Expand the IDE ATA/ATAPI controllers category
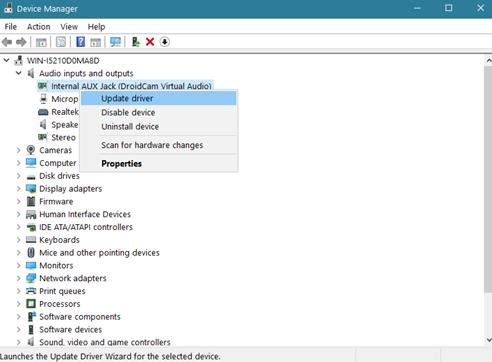The image size is (492, 362). [x=19, y=227]
